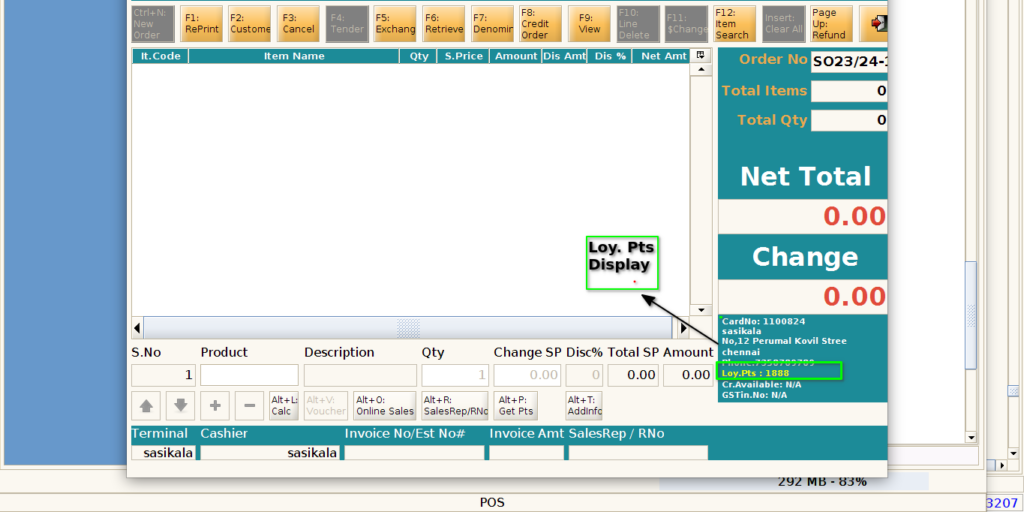Open F7 Denomination screen
This screenshot has height=512, width=1024.
tap(492, 24)
